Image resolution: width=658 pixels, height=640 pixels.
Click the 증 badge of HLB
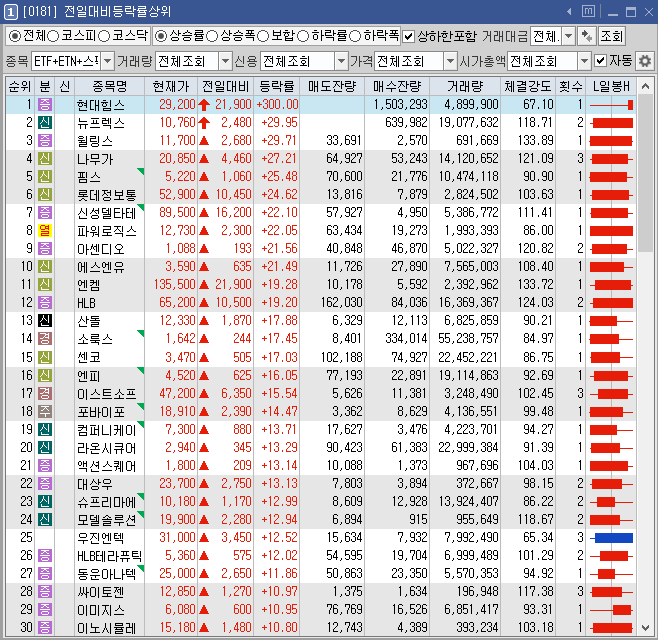tap(45, 303)
